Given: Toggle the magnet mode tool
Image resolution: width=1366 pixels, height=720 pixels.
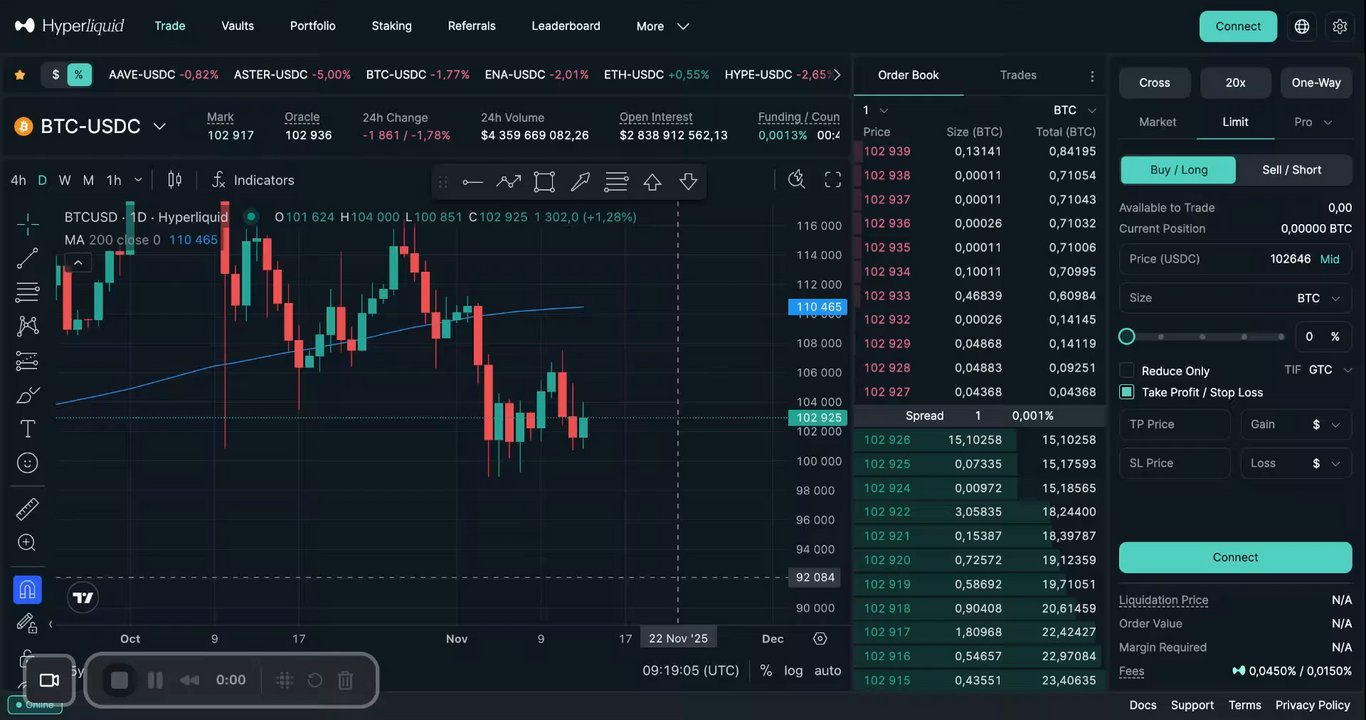Looking at the screenshot, I should tap(28, 589).
